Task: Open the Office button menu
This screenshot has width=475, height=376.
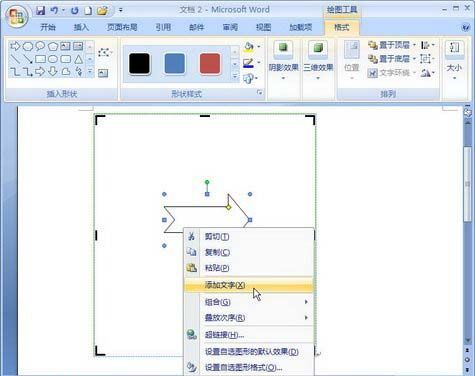Action: [x=16, y=16]
